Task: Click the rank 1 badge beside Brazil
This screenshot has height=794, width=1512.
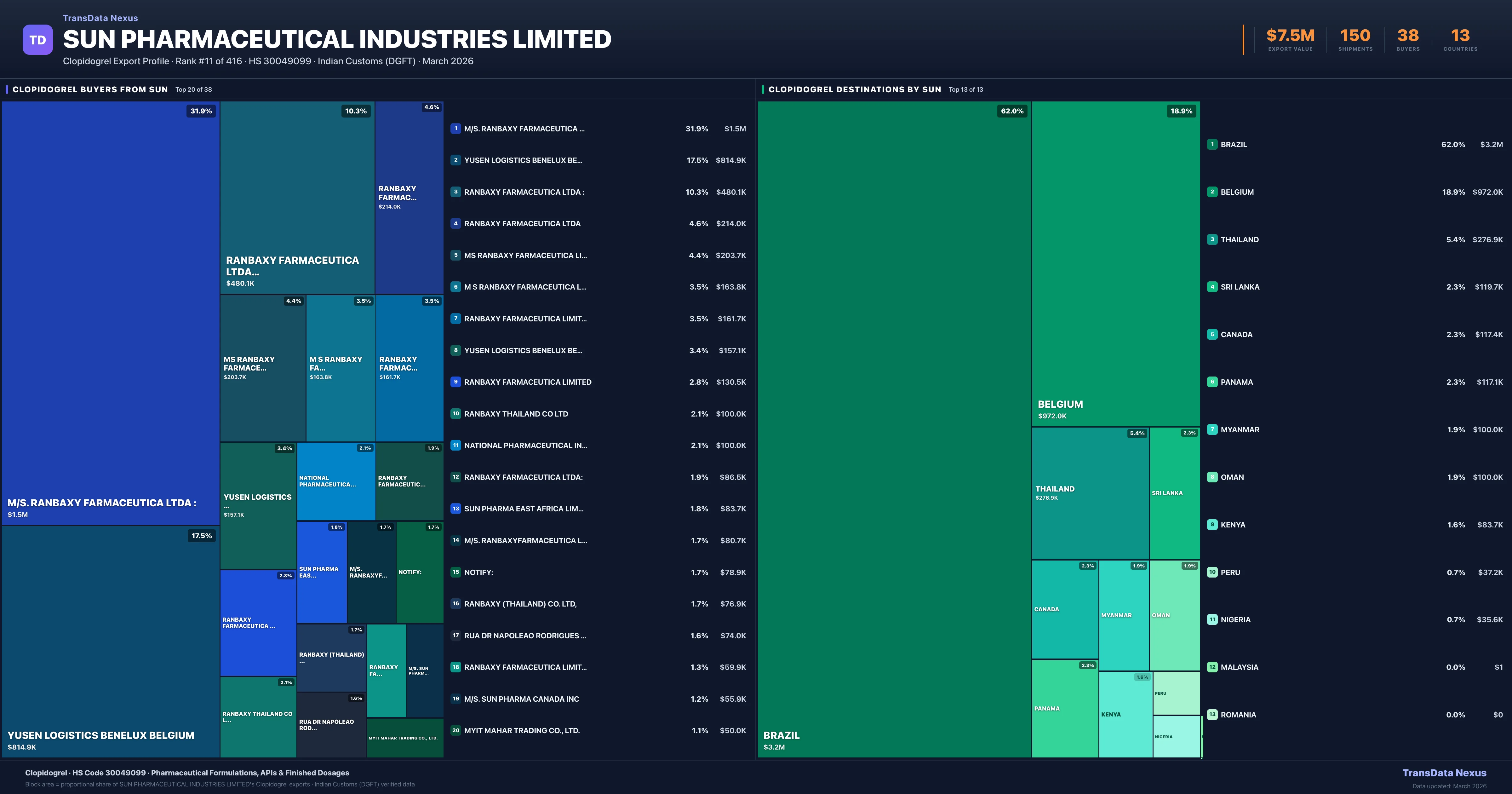Action: [1212, 145]
